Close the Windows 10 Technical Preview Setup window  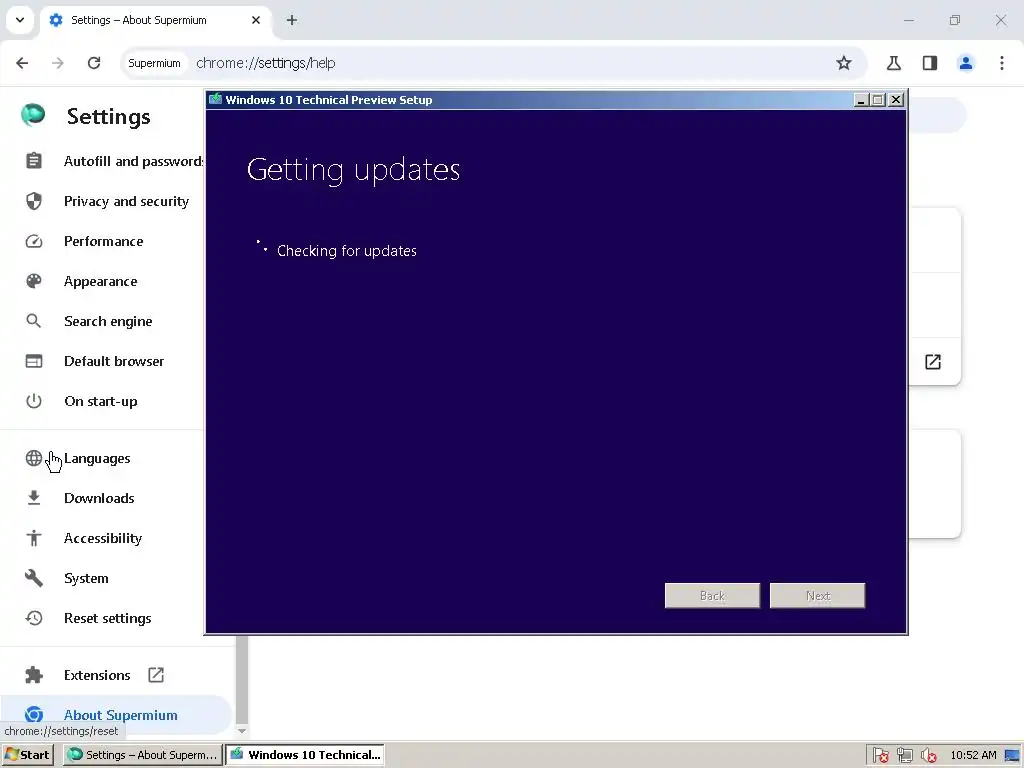pyautogui.click(x=896, y=100)
